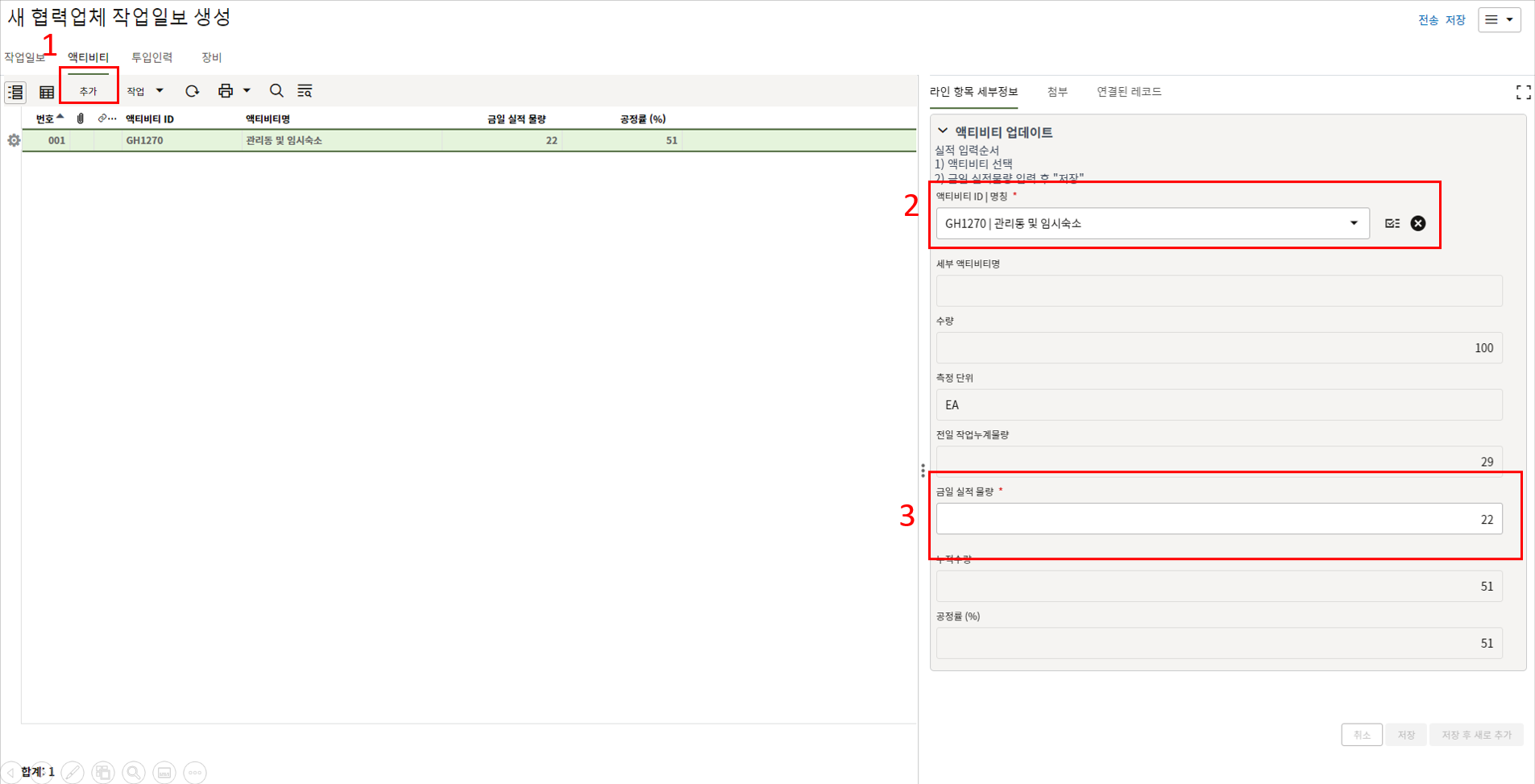1535x784 pixels.
Task: Clear the 액티비티 ID selection with the X icon
Action: point(1418,223)
